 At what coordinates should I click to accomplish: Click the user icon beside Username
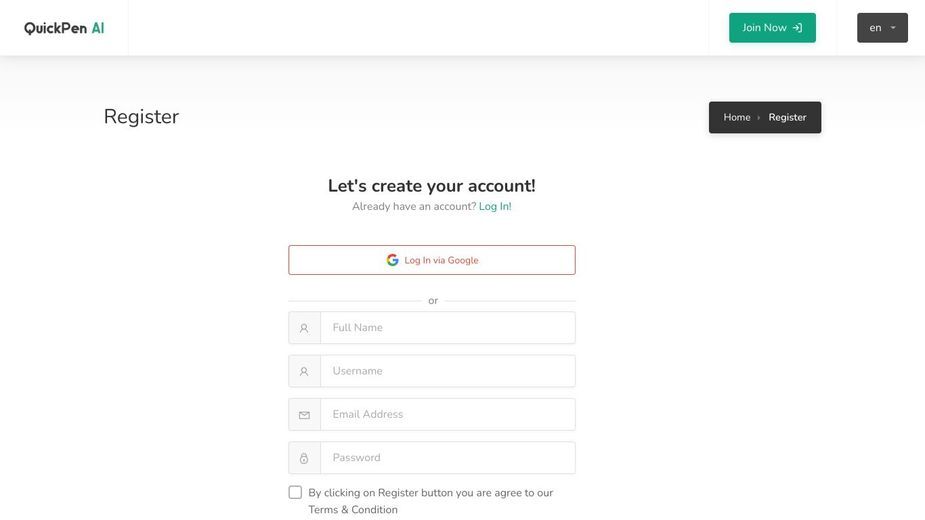pos(304,371)
